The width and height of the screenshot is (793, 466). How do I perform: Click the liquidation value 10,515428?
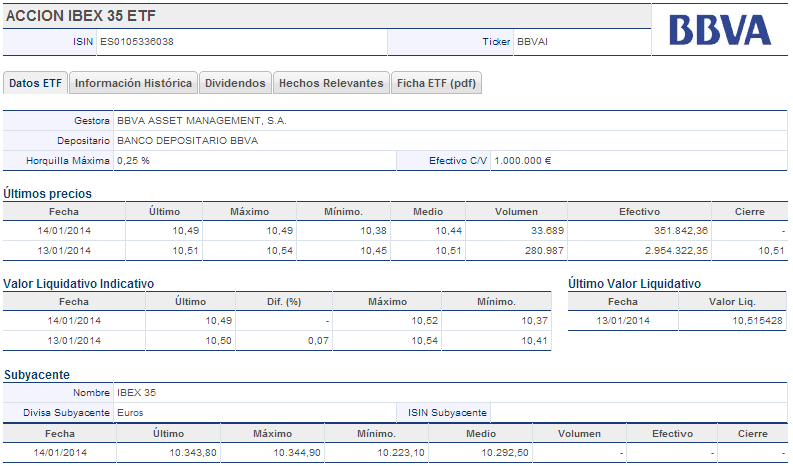(757, 321)
